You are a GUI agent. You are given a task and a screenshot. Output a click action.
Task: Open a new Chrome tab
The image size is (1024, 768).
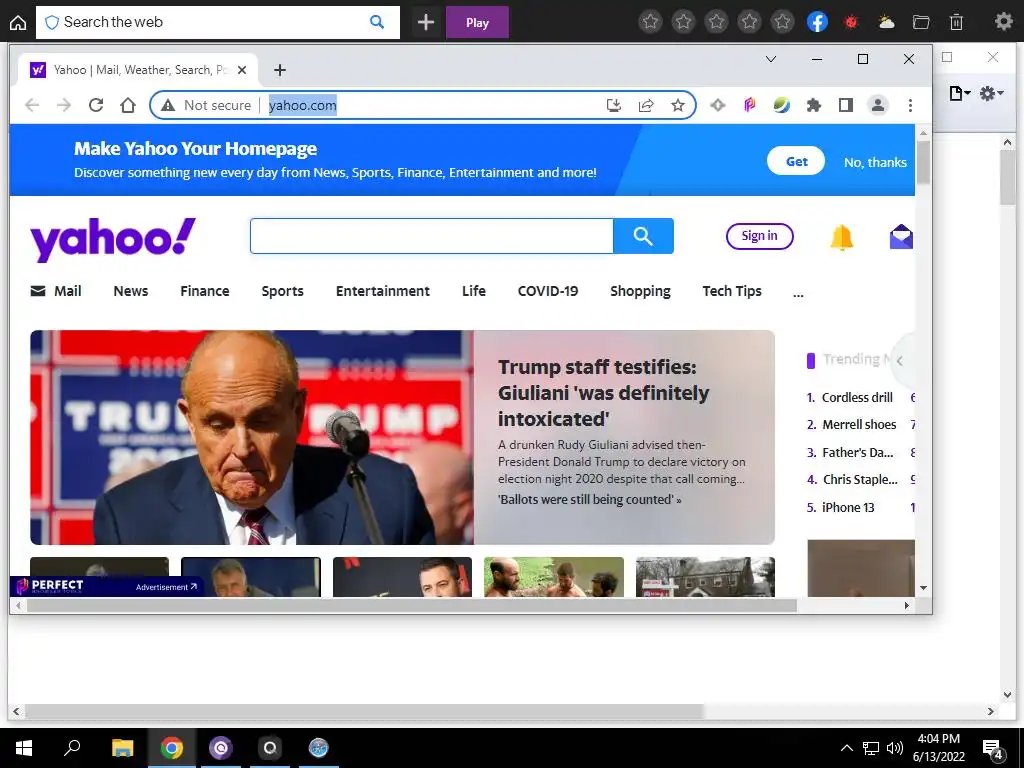pos(280,70)
